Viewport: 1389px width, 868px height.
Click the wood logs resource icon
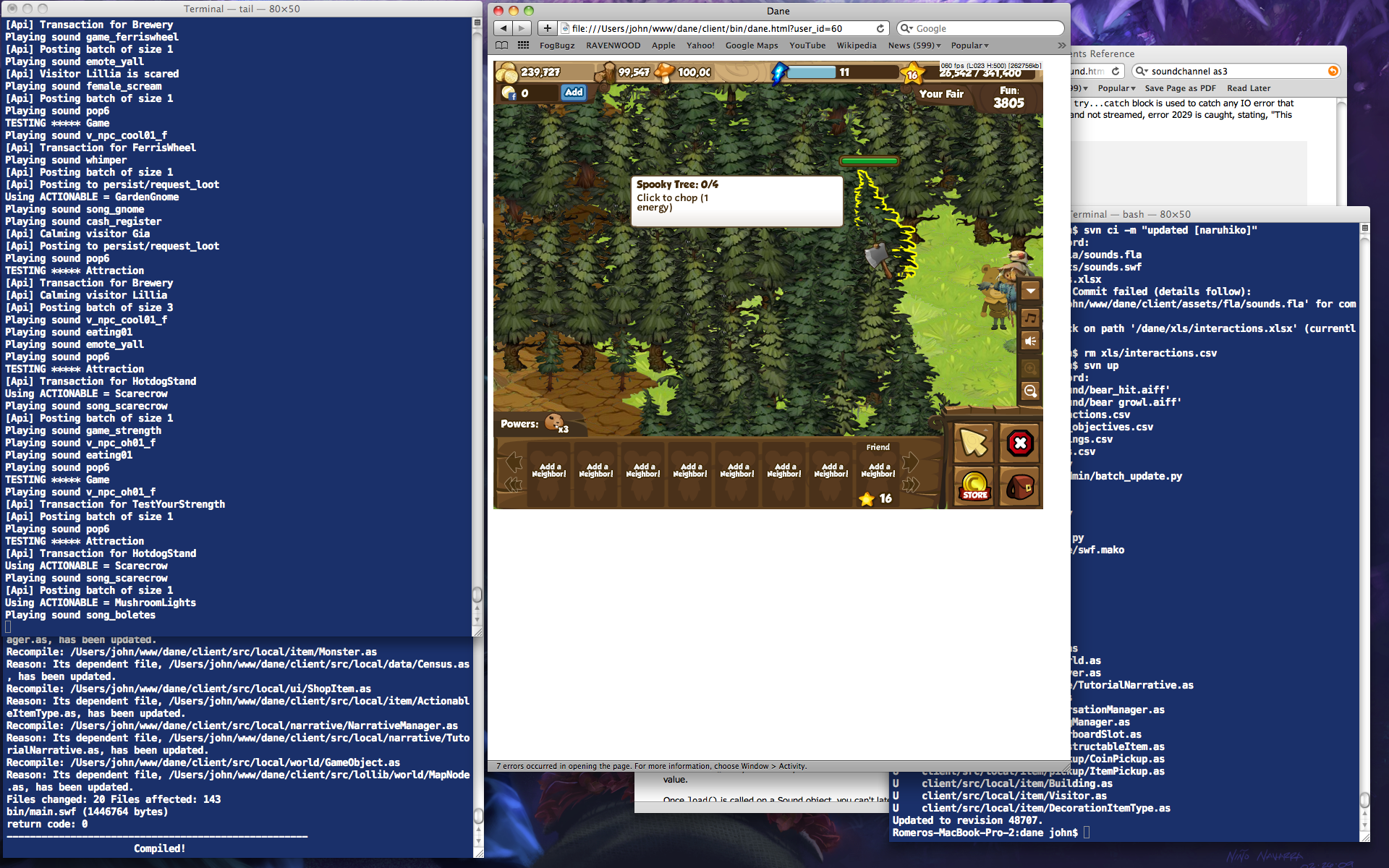coord(605,72)
